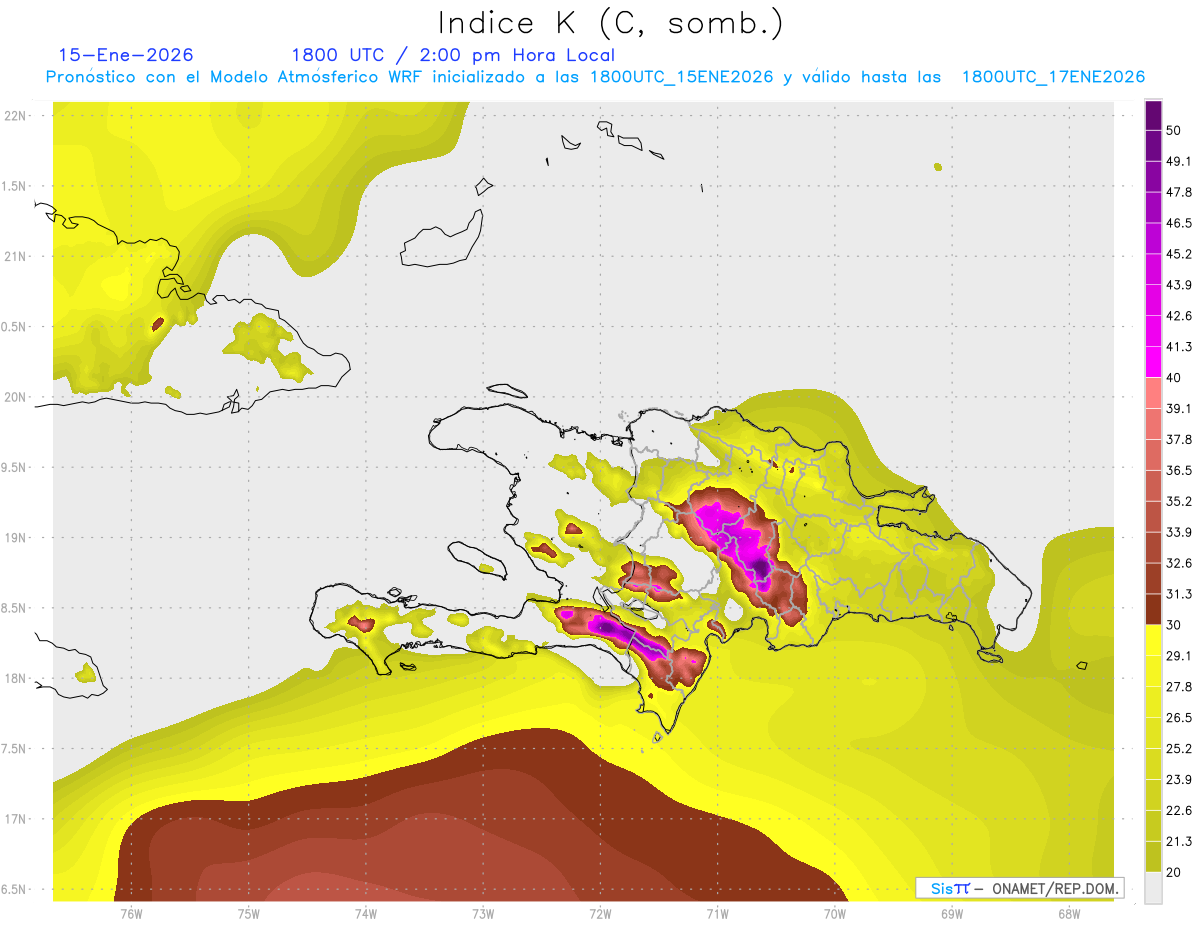Viewport: 1200px width, 927px height.
Task: Click the latitude axis label "22N"
Action: pos(15,116)
